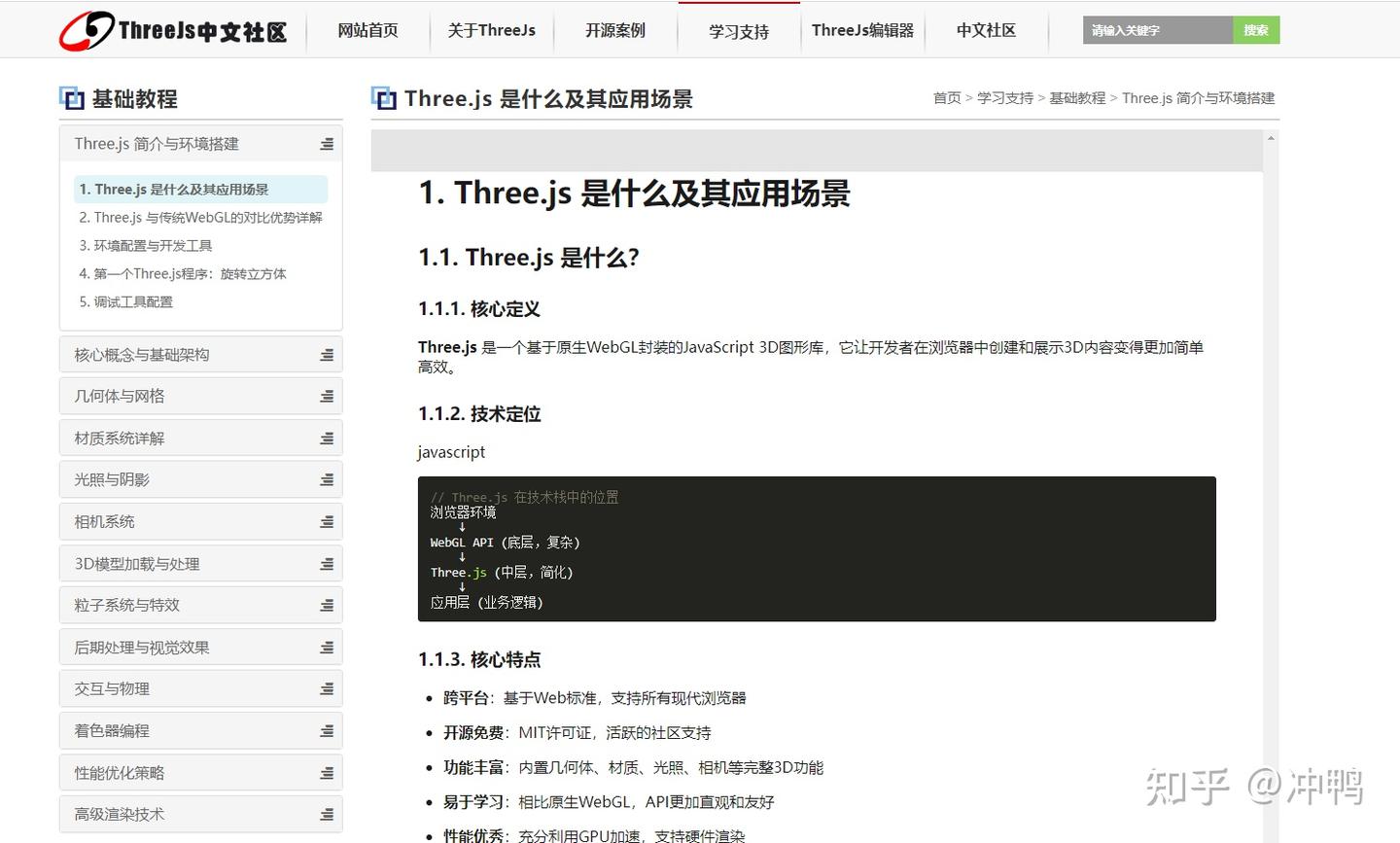Expand the 光照与阴影 section
This screenshot has width=1400, height=843.
201,480
